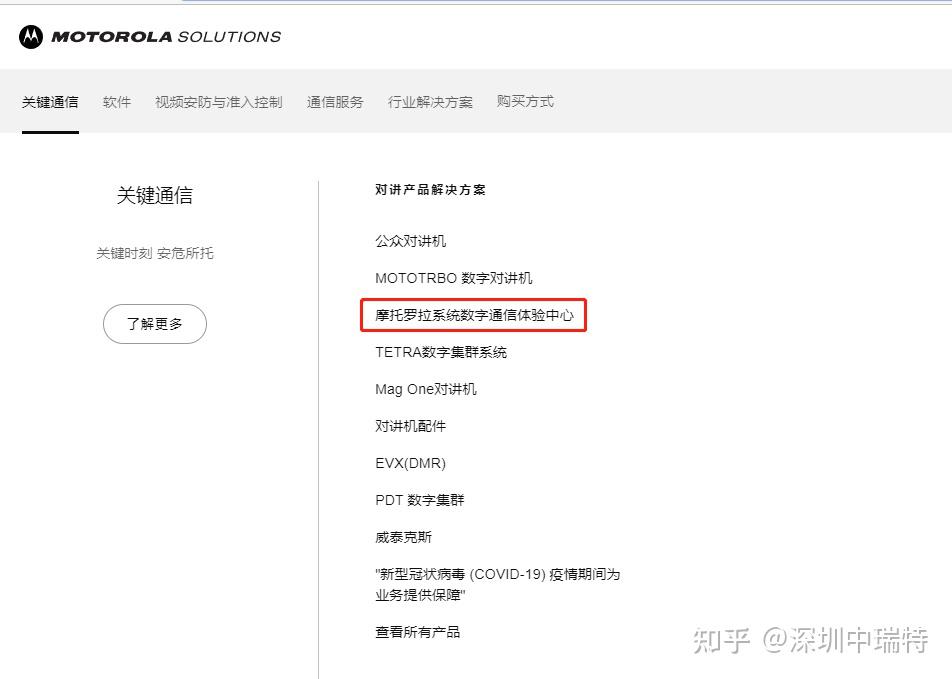The height and width of the screenshot is (679, 952).
Task: Switch to the 通信服务 tab
Action: point(335,102)
